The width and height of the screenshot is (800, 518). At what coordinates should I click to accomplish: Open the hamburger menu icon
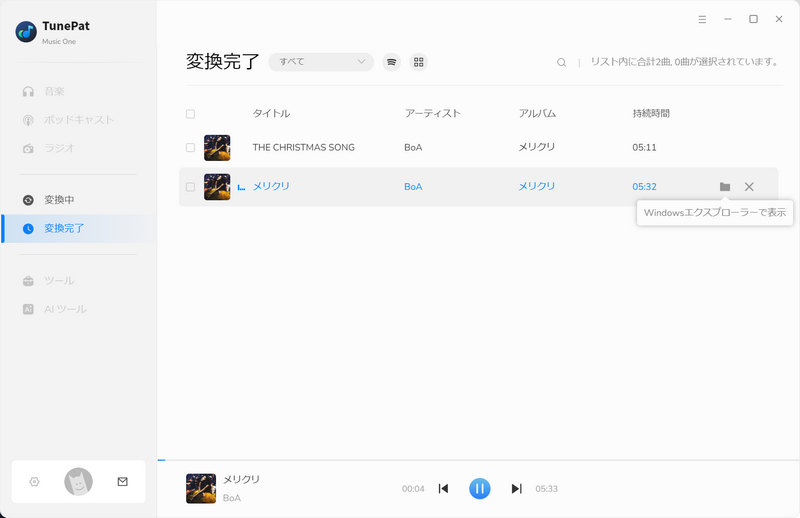(702, 19)
